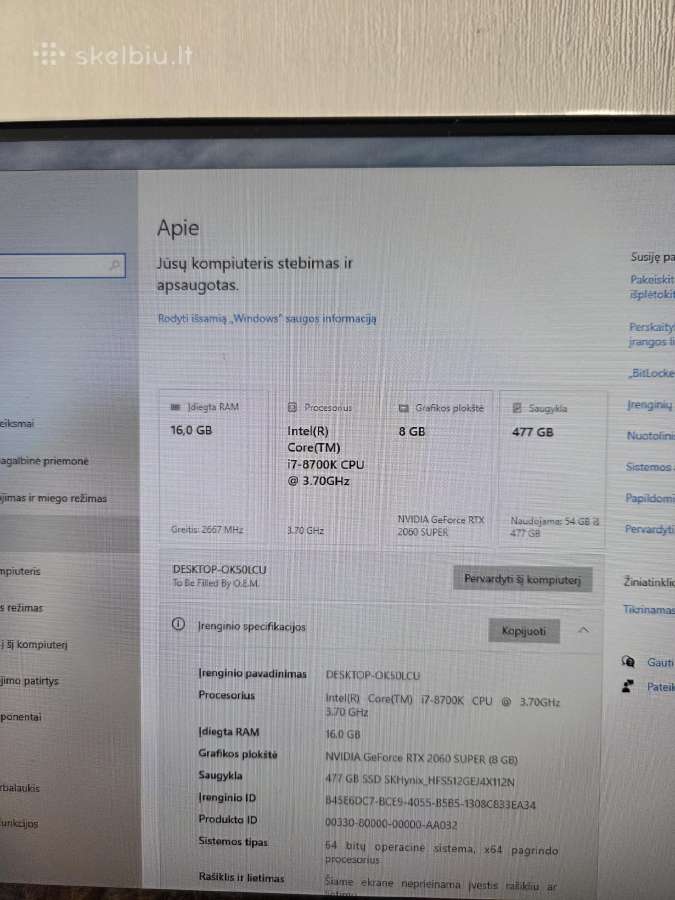
Task: Open the Perskaityt related link on right
Action: [x=651, y=334]
